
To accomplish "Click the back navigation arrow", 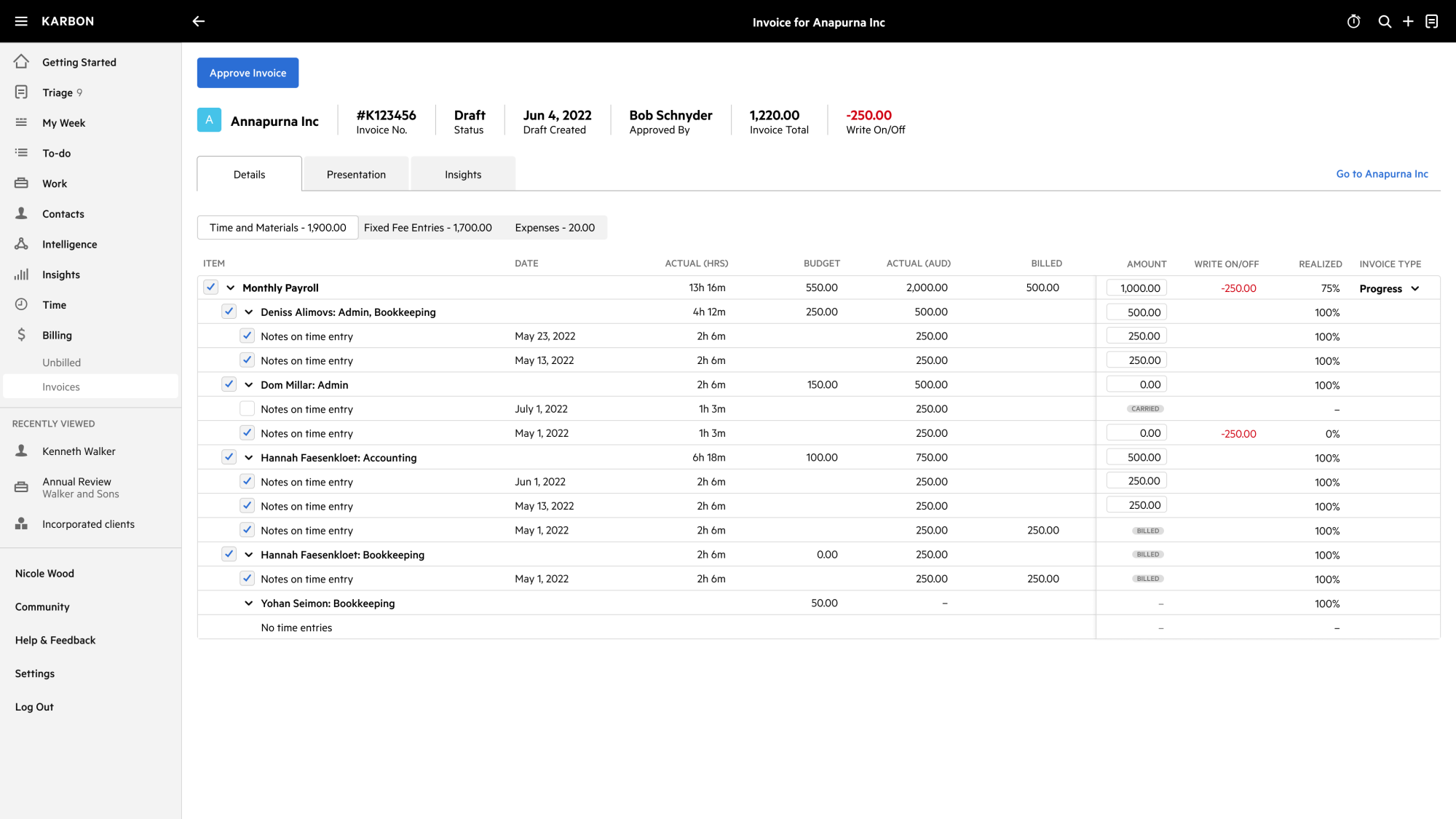I will coord(199,21).
